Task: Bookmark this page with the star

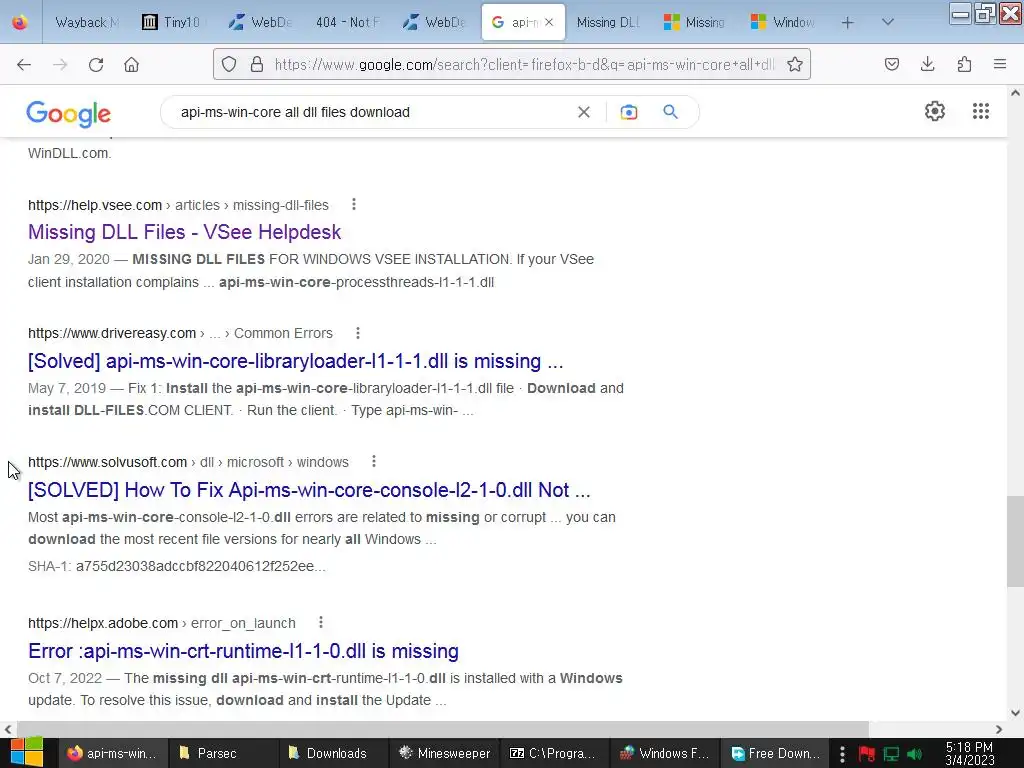Action: point(795,64)
